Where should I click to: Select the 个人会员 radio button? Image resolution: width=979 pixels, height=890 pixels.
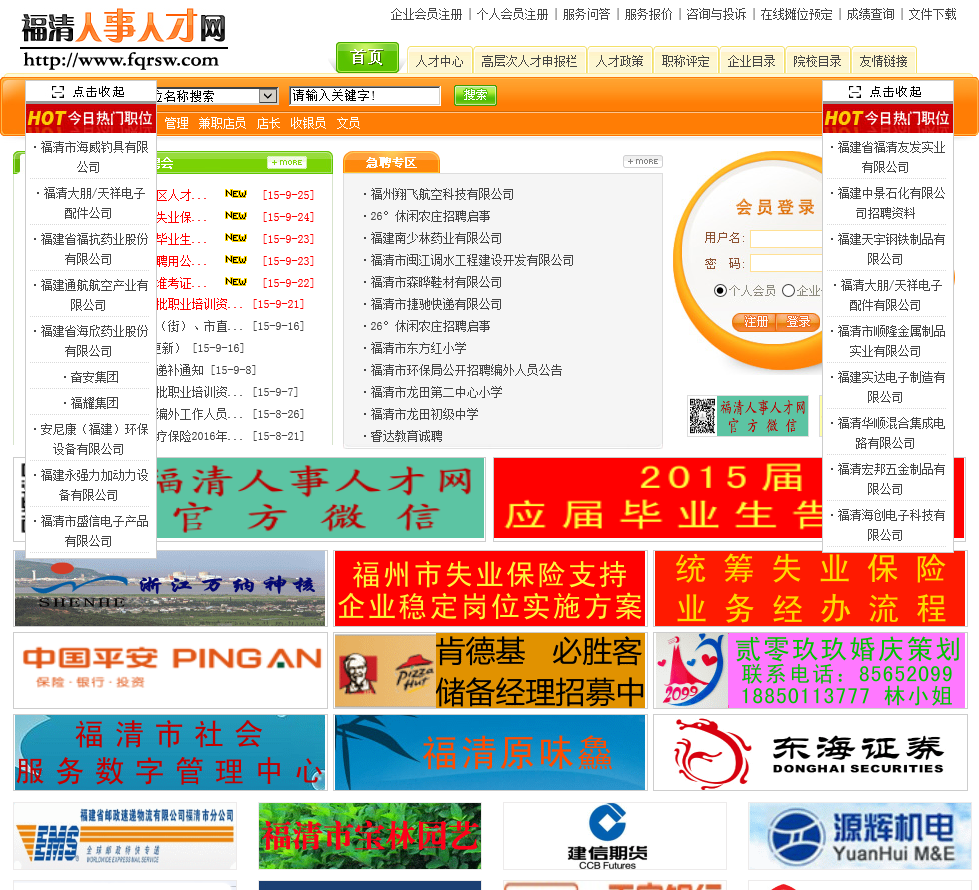click(720, 290)
